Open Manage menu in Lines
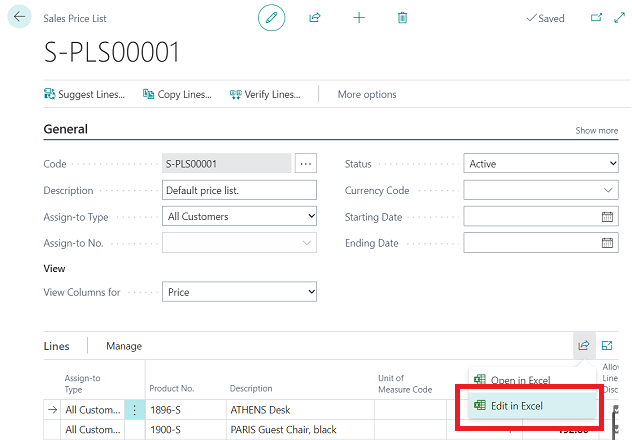This screenshot has width=632, height=440. (x=124, y=346)
